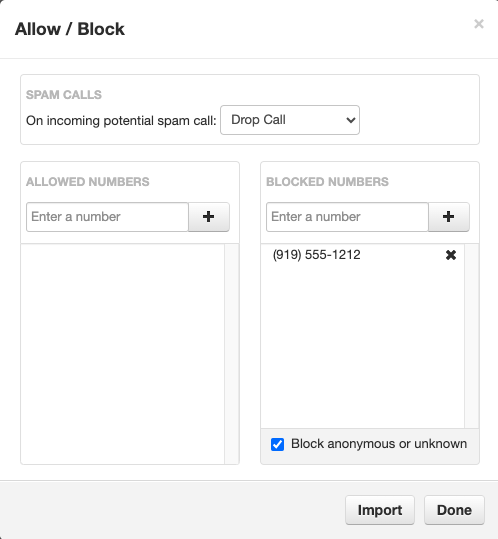Click the SPAM CALLS section heading

coord(64,95)
